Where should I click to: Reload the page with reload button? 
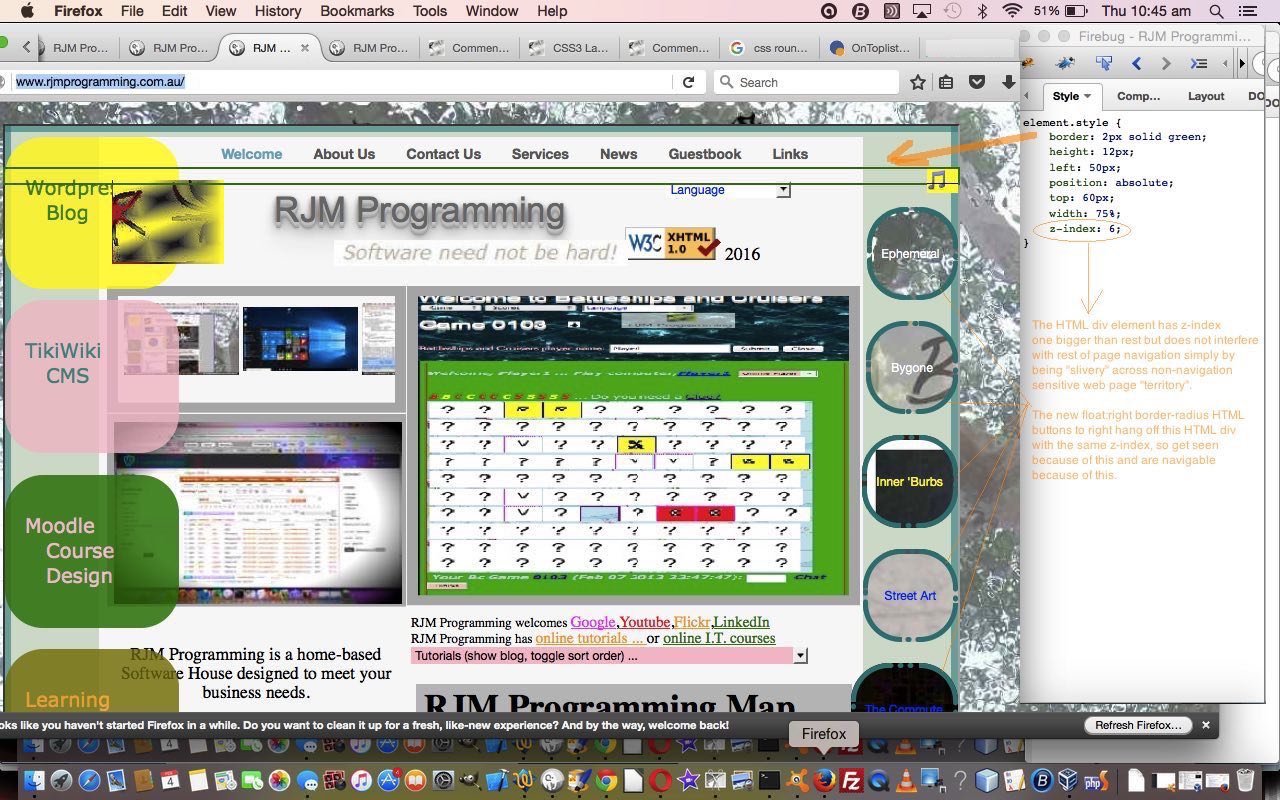click(688, 82)
